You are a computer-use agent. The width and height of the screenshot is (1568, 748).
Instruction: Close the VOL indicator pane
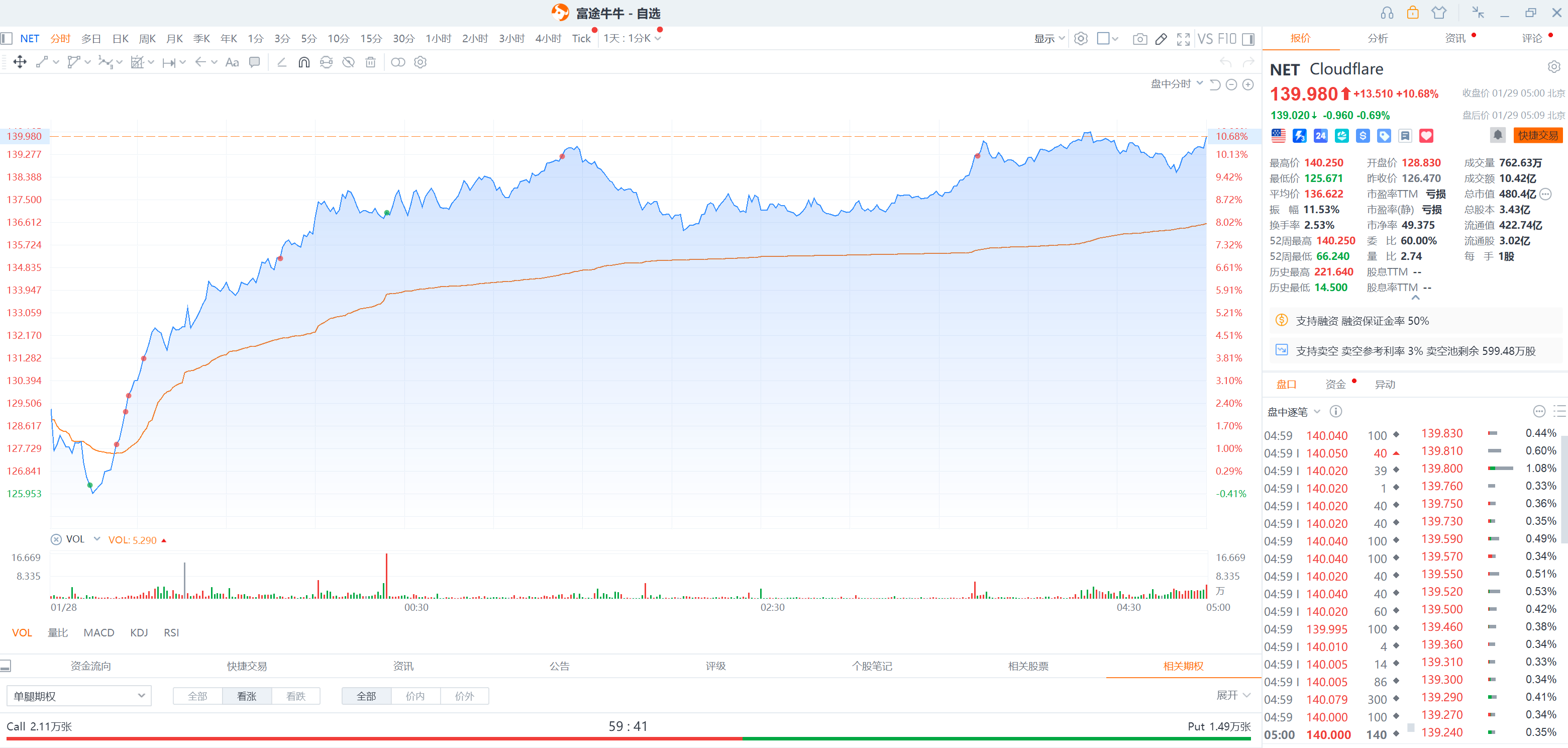(x=56, y=539)
